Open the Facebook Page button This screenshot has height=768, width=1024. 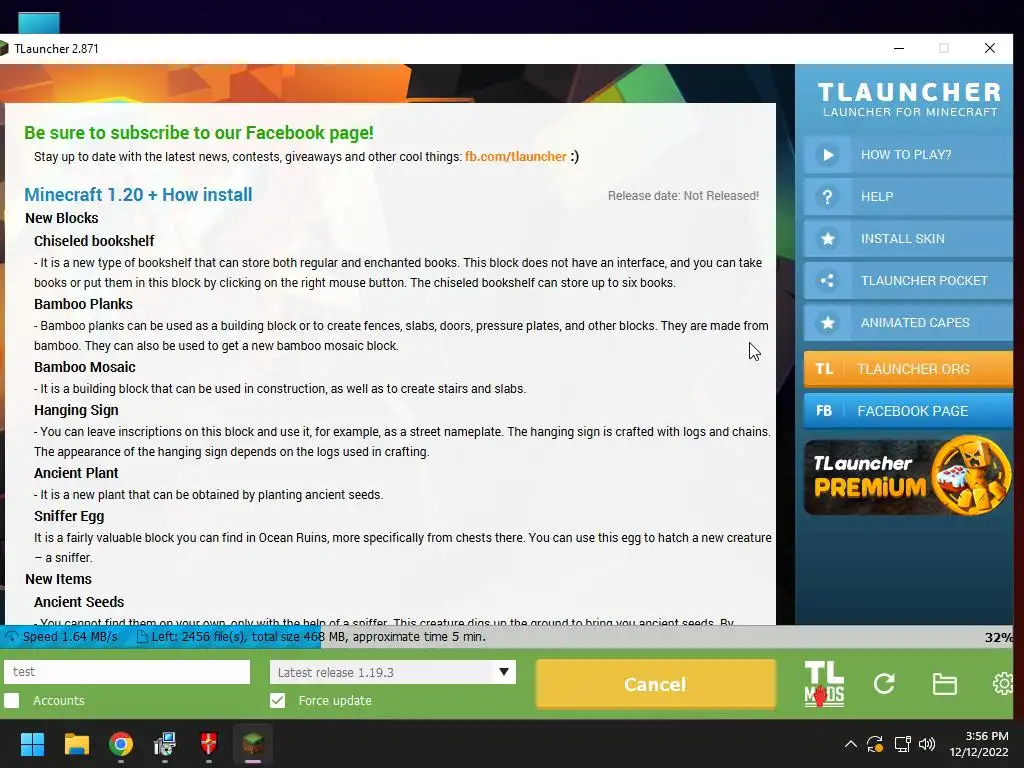(x=908, y=411)
